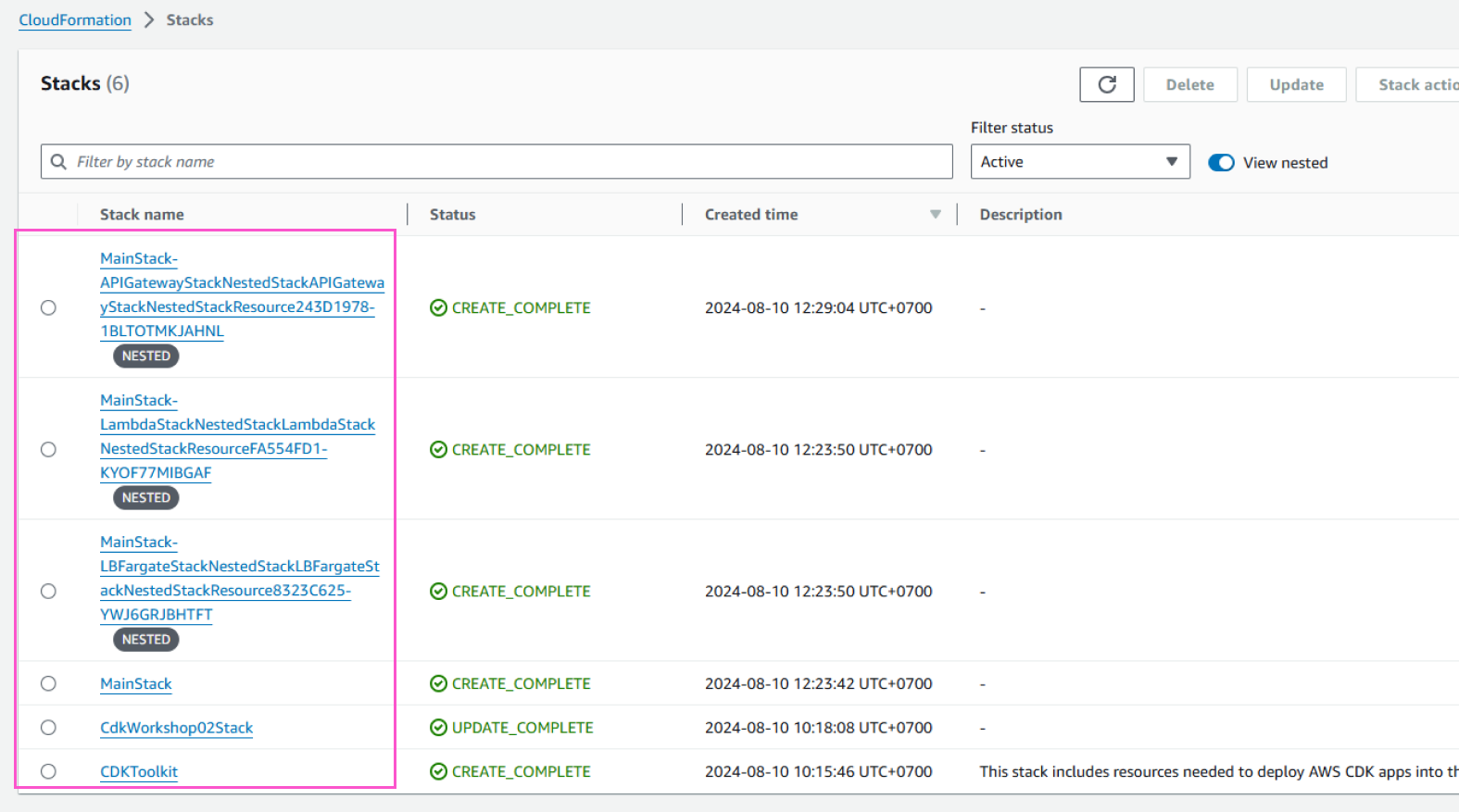1459x812 pixels.
Task: Select the CDKToolkit radio button
Action: coord(48,771)
